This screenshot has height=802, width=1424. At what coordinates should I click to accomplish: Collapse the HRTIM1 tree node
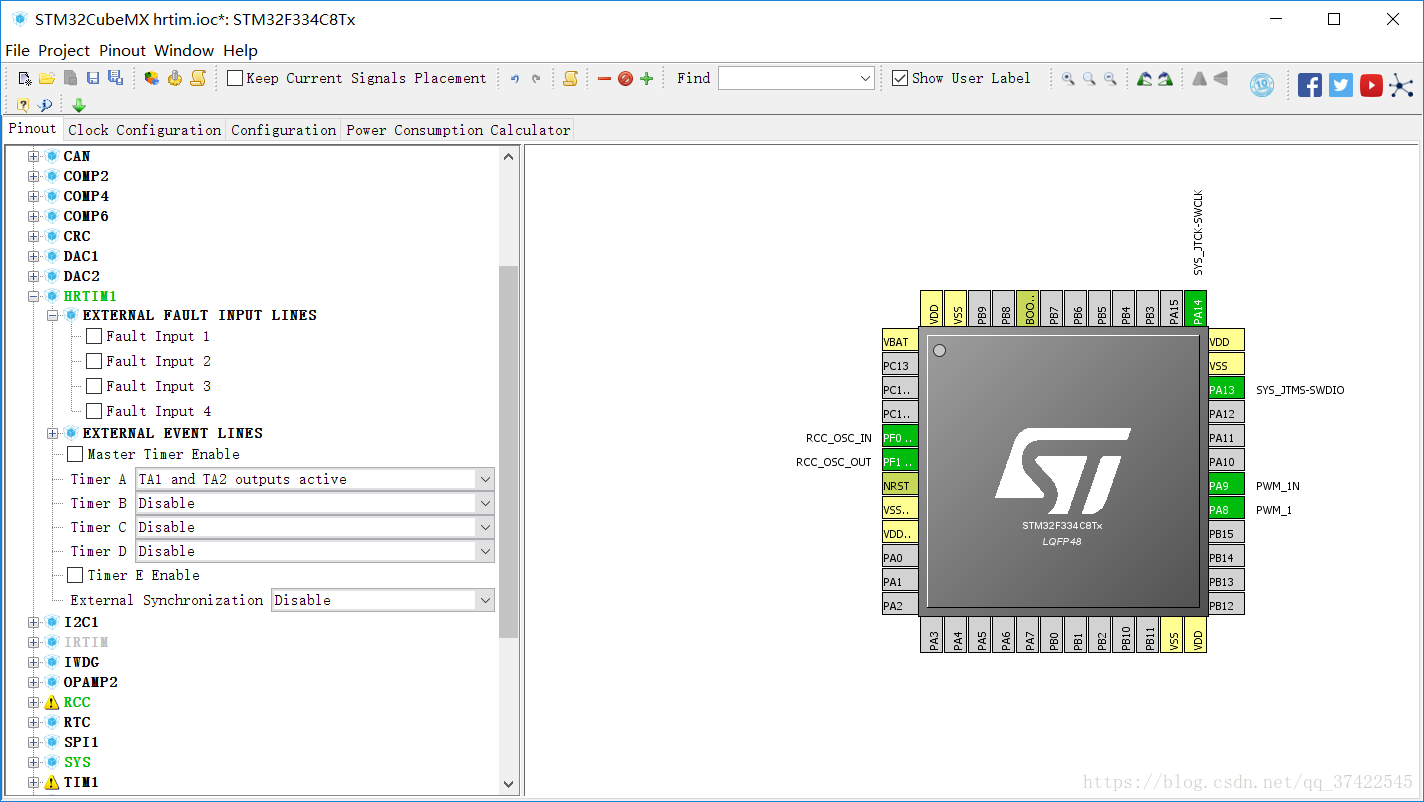coord(34,296)
